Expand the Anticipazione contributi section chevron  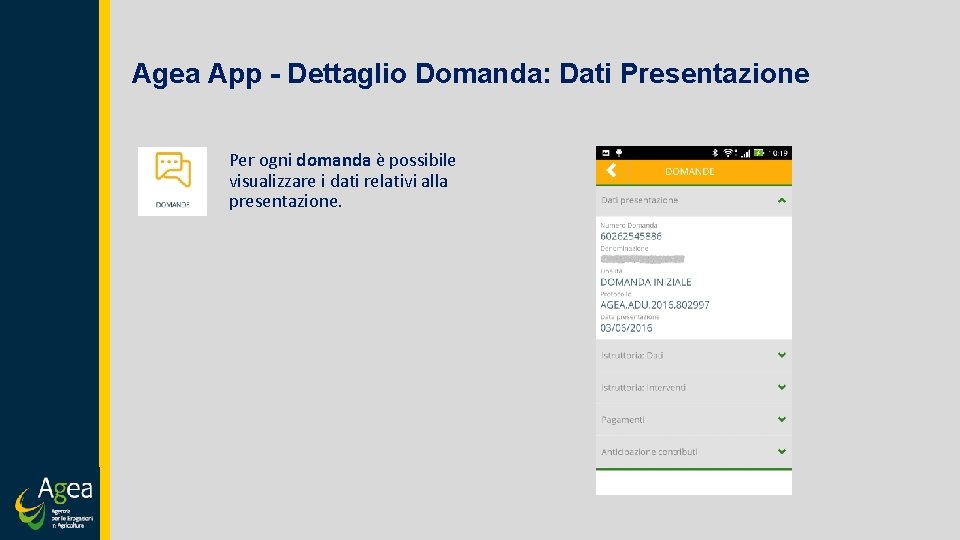coord(782,451)
